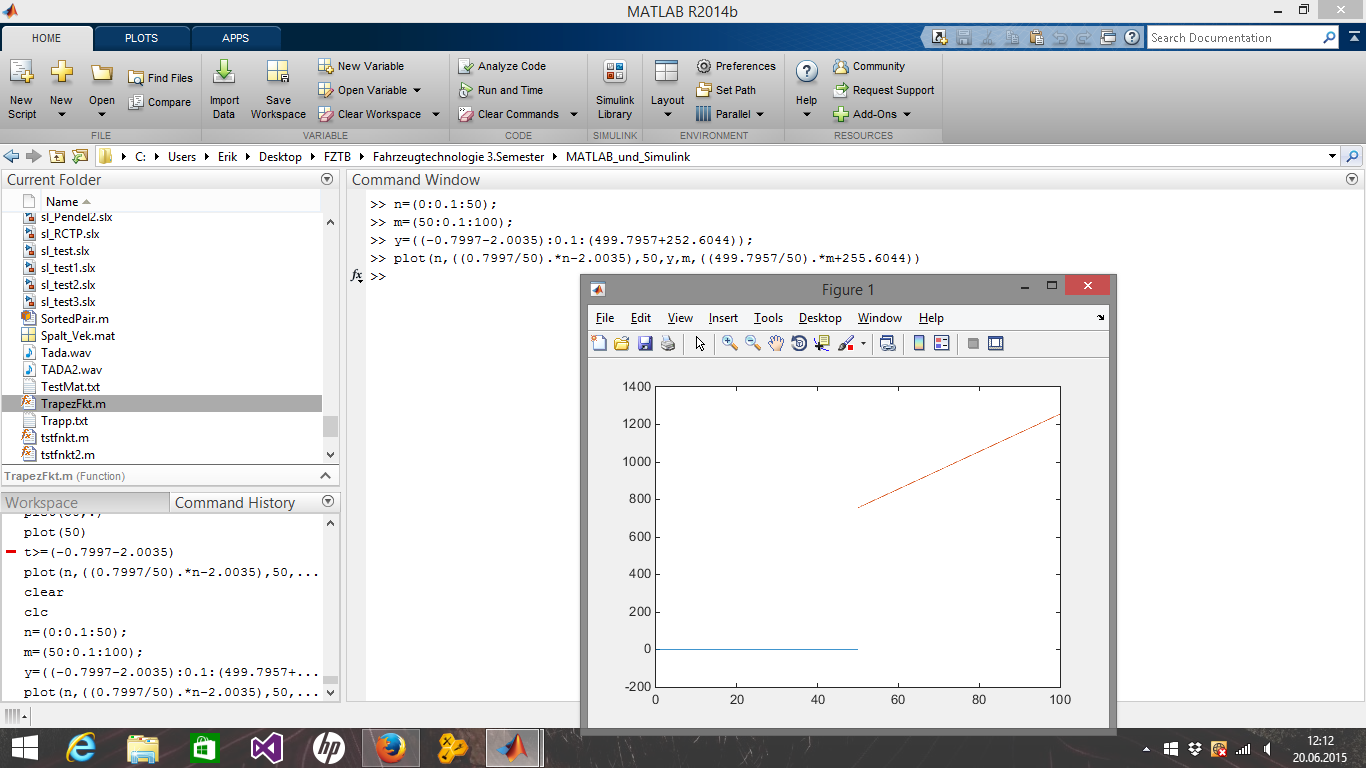Open the Tools menu in Figure 1

point(768,318)
